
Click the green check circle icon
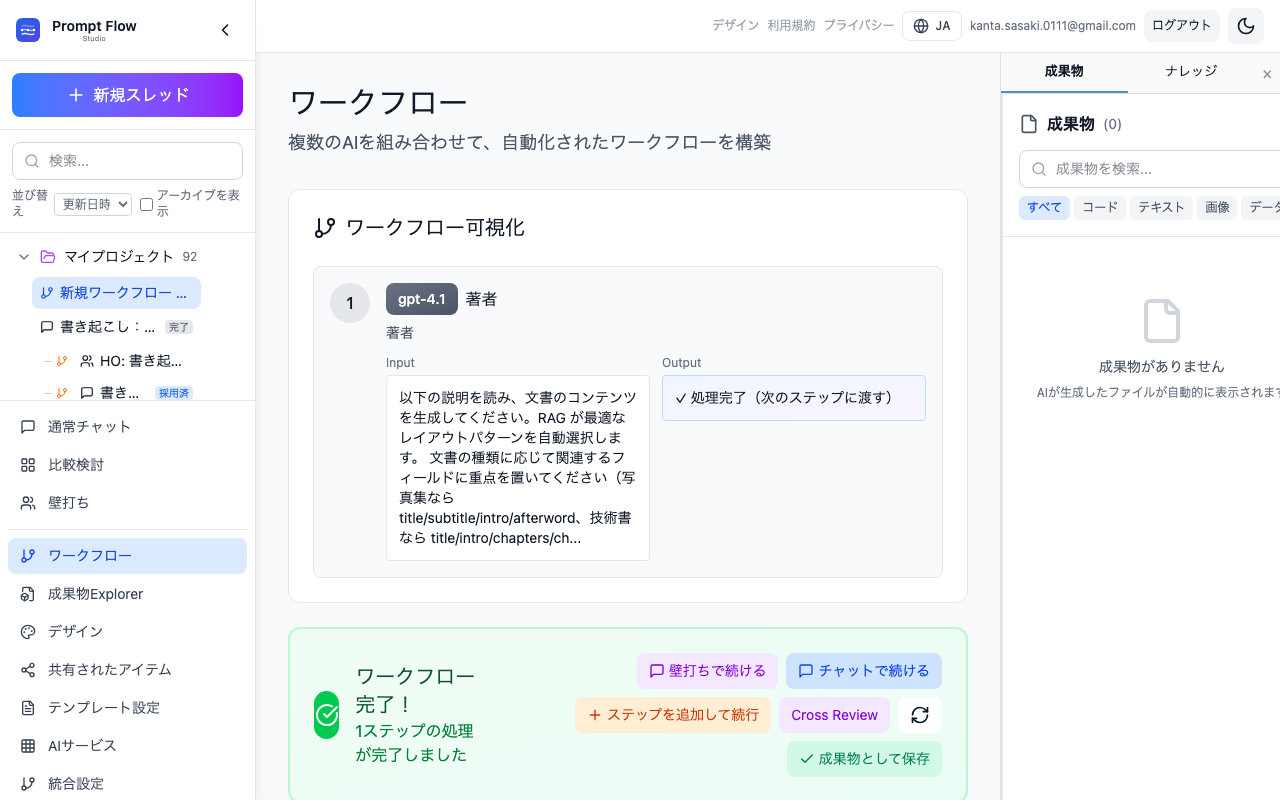(327, 715)
